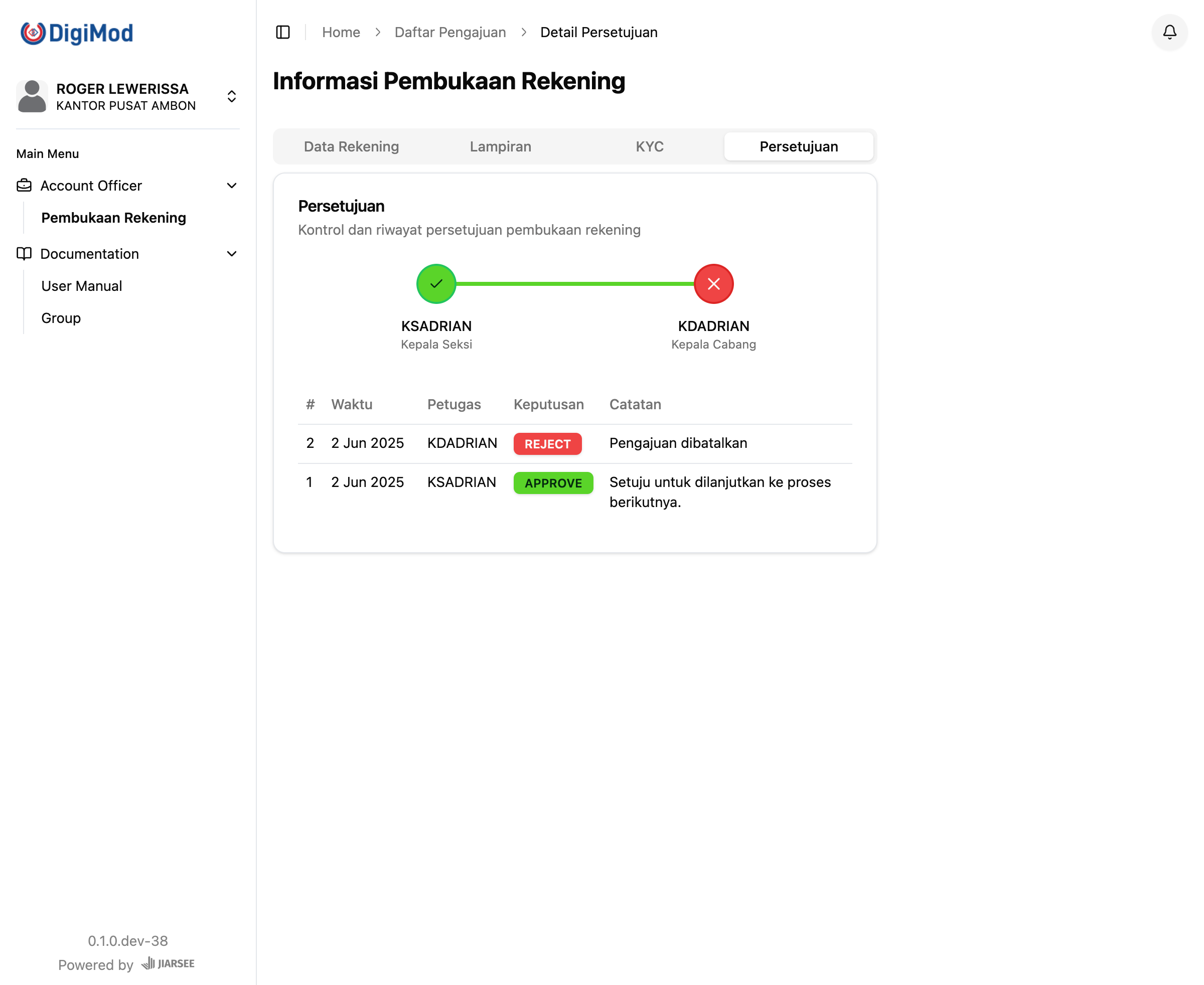Click the REJECT decision badge
This screenshot has width=1204, height=985.
pos(547,444)
